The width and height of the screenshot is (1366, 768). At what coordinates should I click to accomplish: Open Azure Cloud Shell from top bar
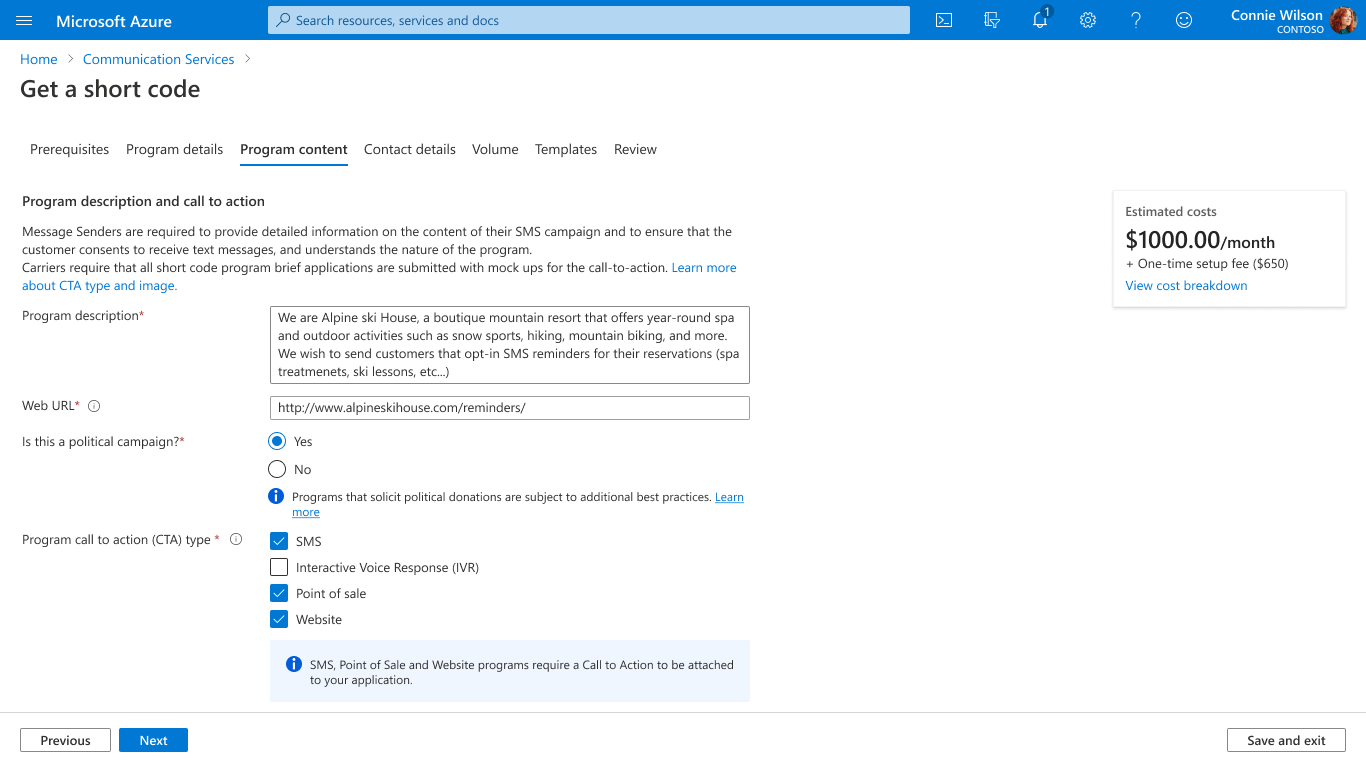943,20
